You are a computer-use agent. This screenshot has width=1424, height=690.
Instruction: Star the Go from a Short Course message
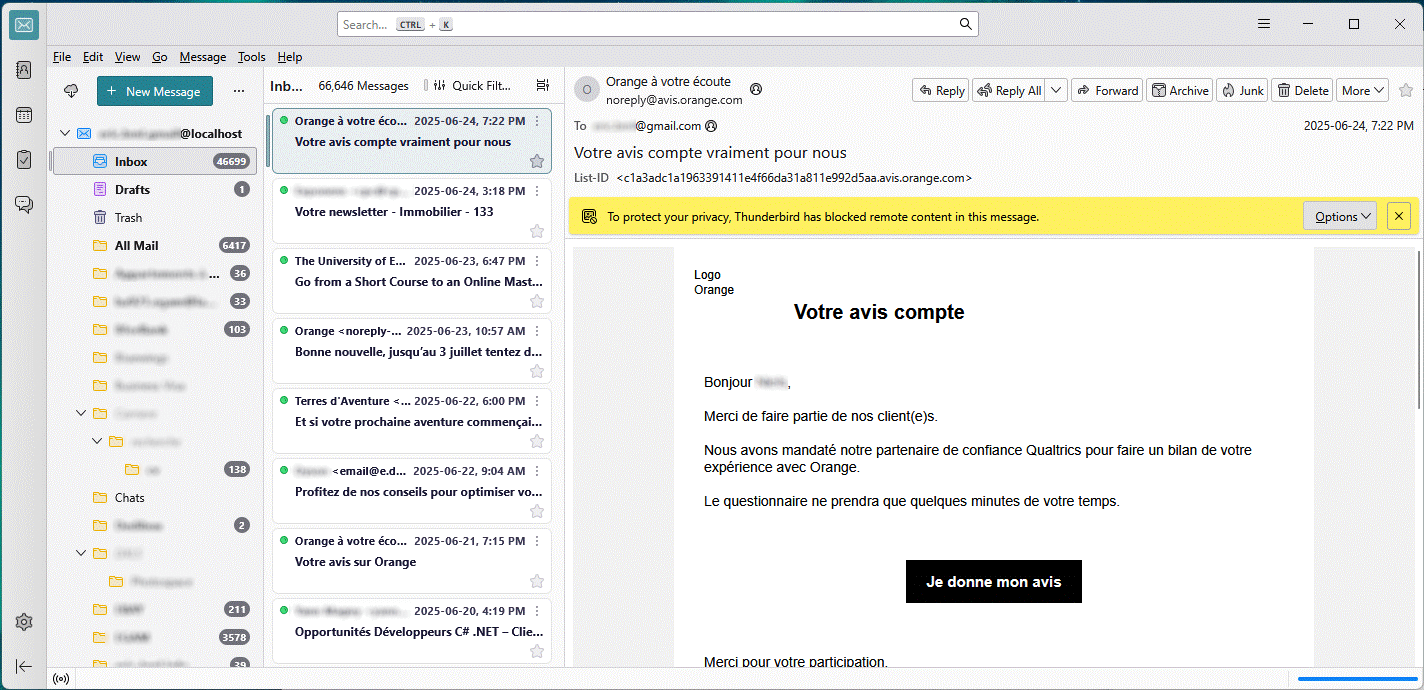click(x=537, y=301)
